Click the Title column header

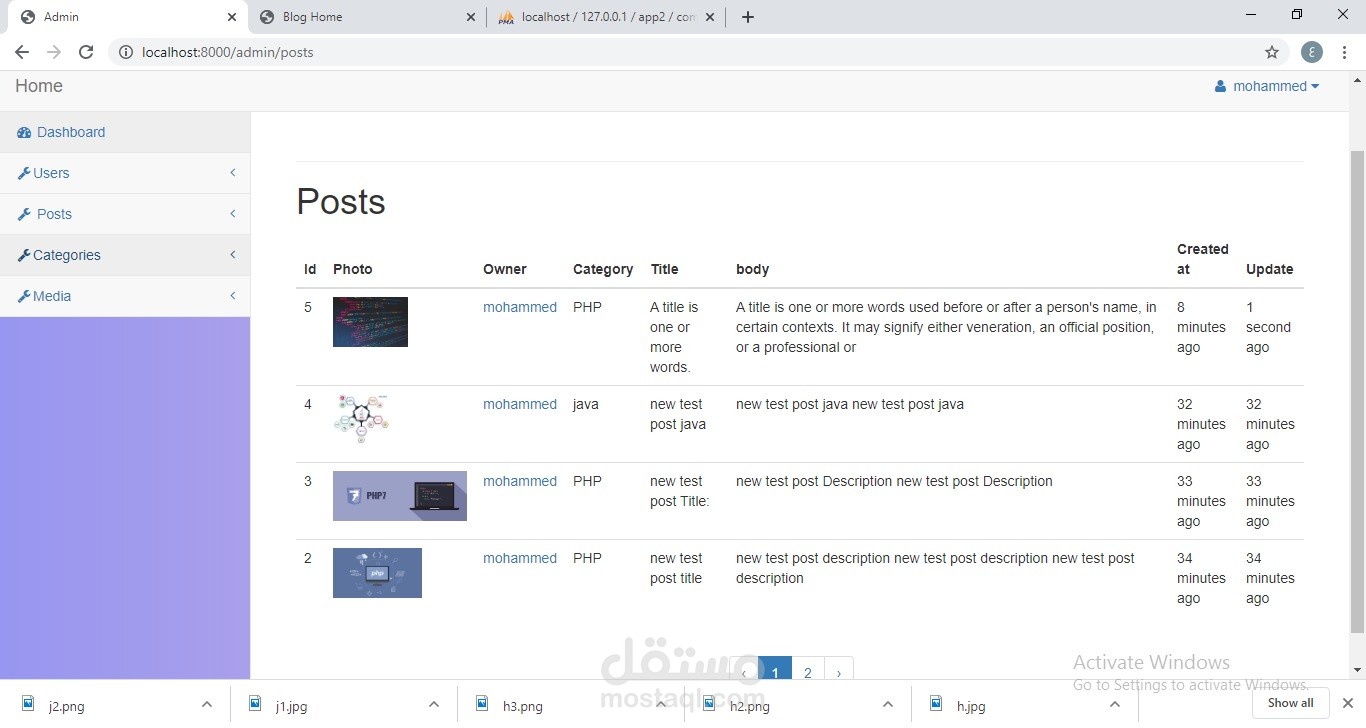[x=664, y=269]
